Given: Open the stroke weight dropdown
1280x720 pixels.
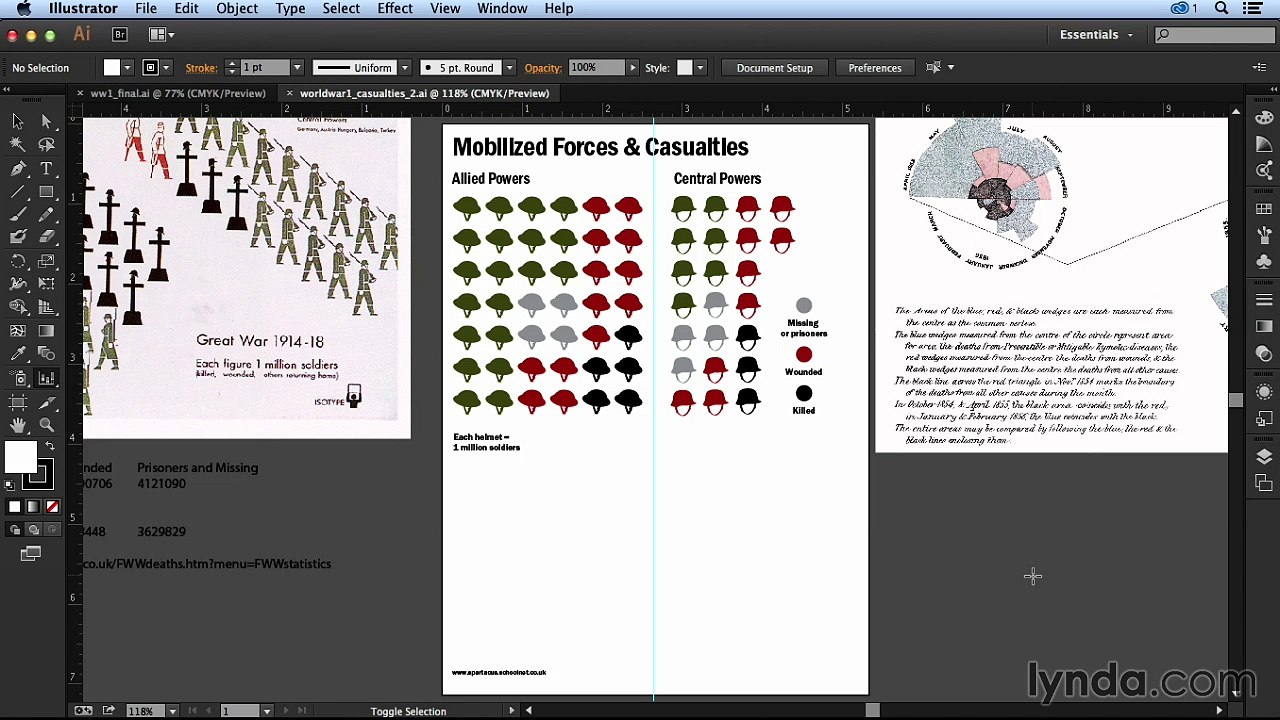Looking at the screenshot, I should (297, 68).
